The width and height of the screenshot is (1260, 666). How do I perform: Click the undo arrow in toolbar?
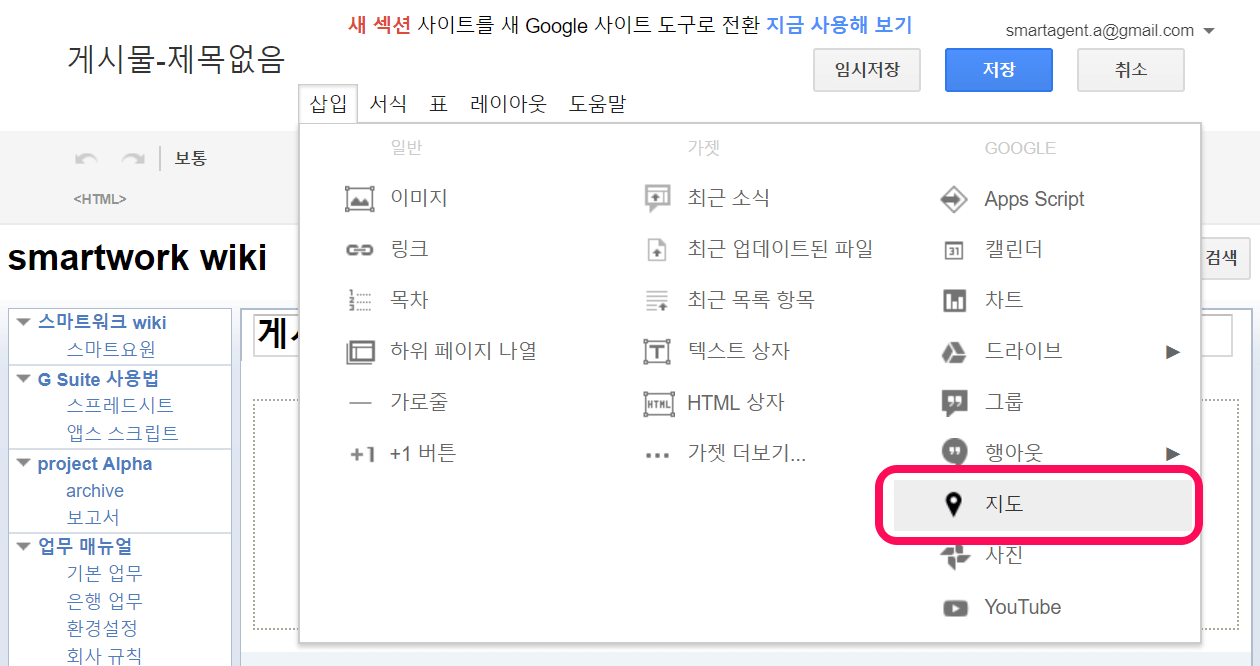(x=87, y=159)
